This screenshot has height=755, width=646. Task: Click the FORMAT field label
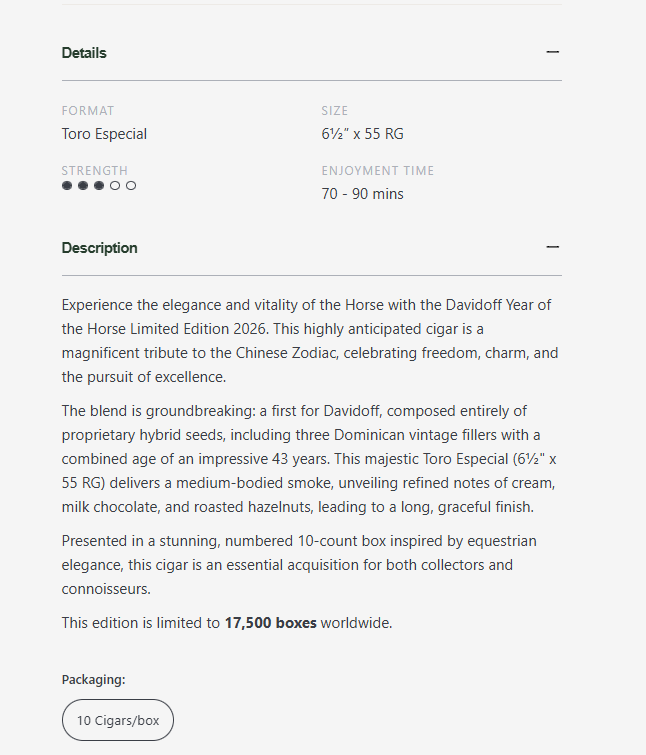tap(88, 111)
